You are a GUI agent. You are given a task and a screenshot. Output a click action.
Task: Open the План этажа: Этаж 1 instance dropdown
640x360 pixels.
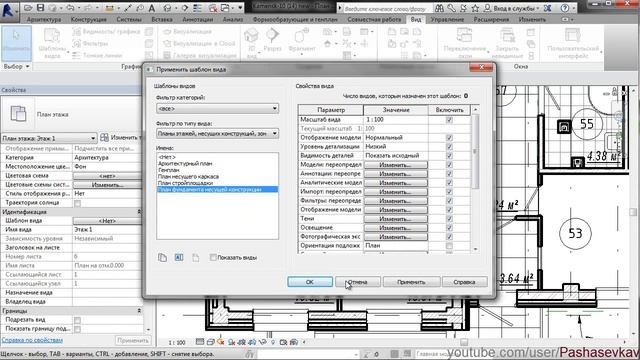49,138
